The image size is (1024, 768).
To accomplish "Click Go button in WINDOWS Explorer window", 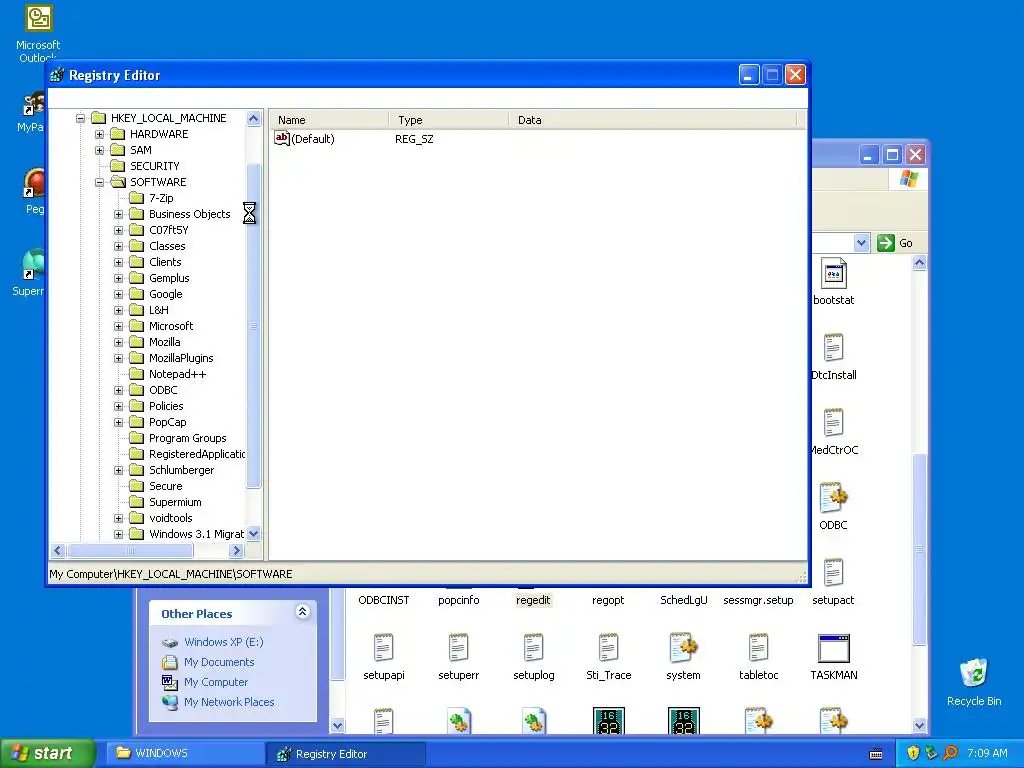I will point(895,243).
